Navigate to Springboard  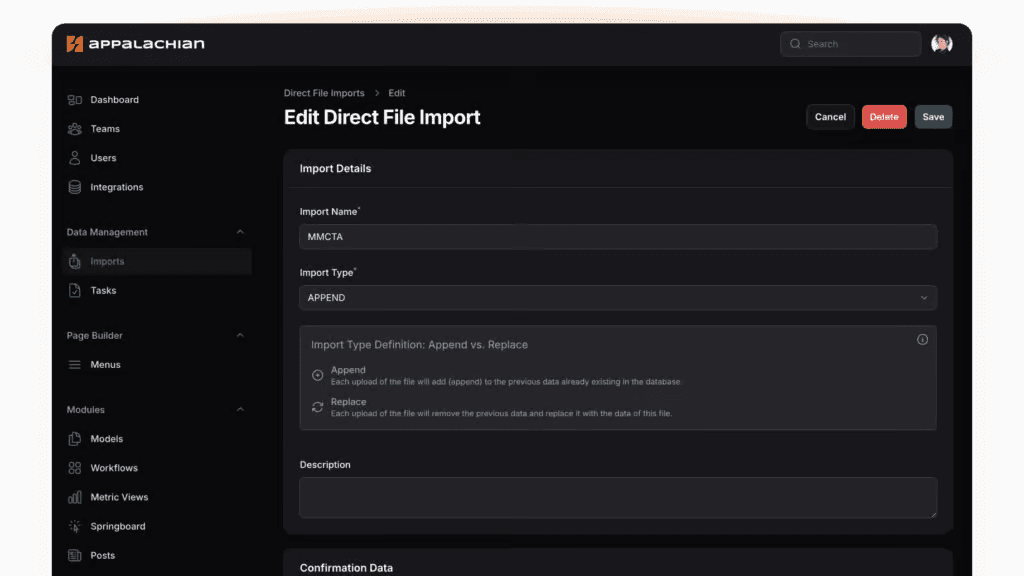pos(118,526)
